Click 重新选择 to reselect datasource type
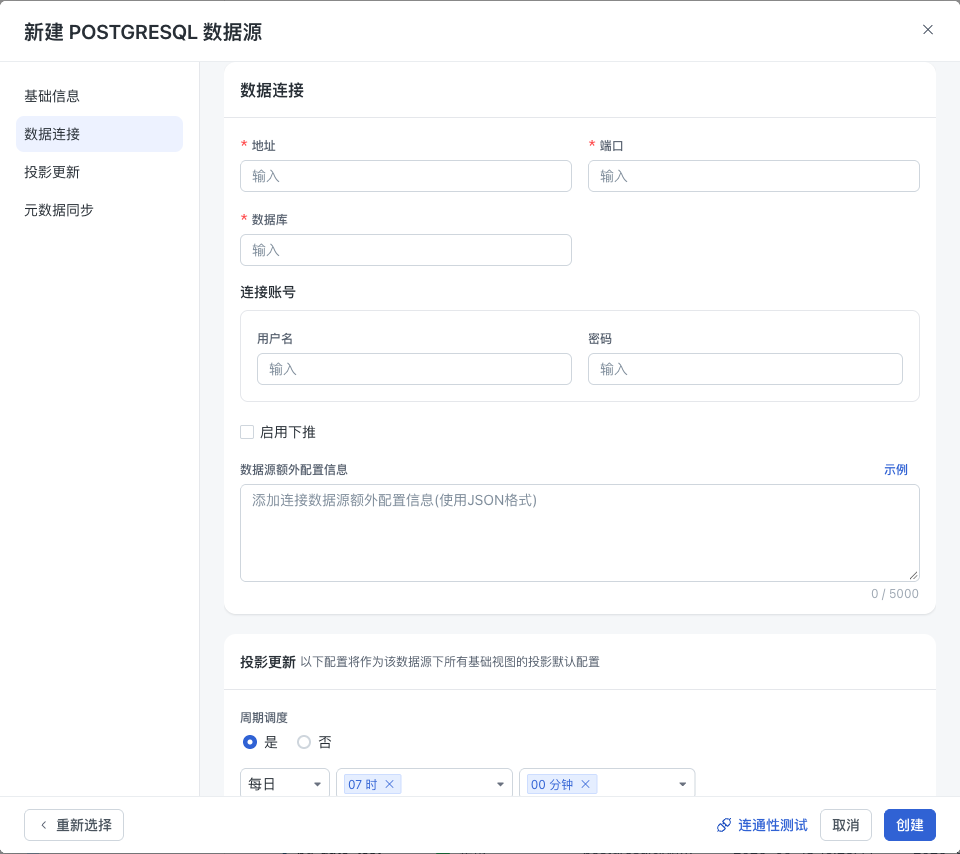This screenshot has height=854, width=960. click(x=74, y=825)
